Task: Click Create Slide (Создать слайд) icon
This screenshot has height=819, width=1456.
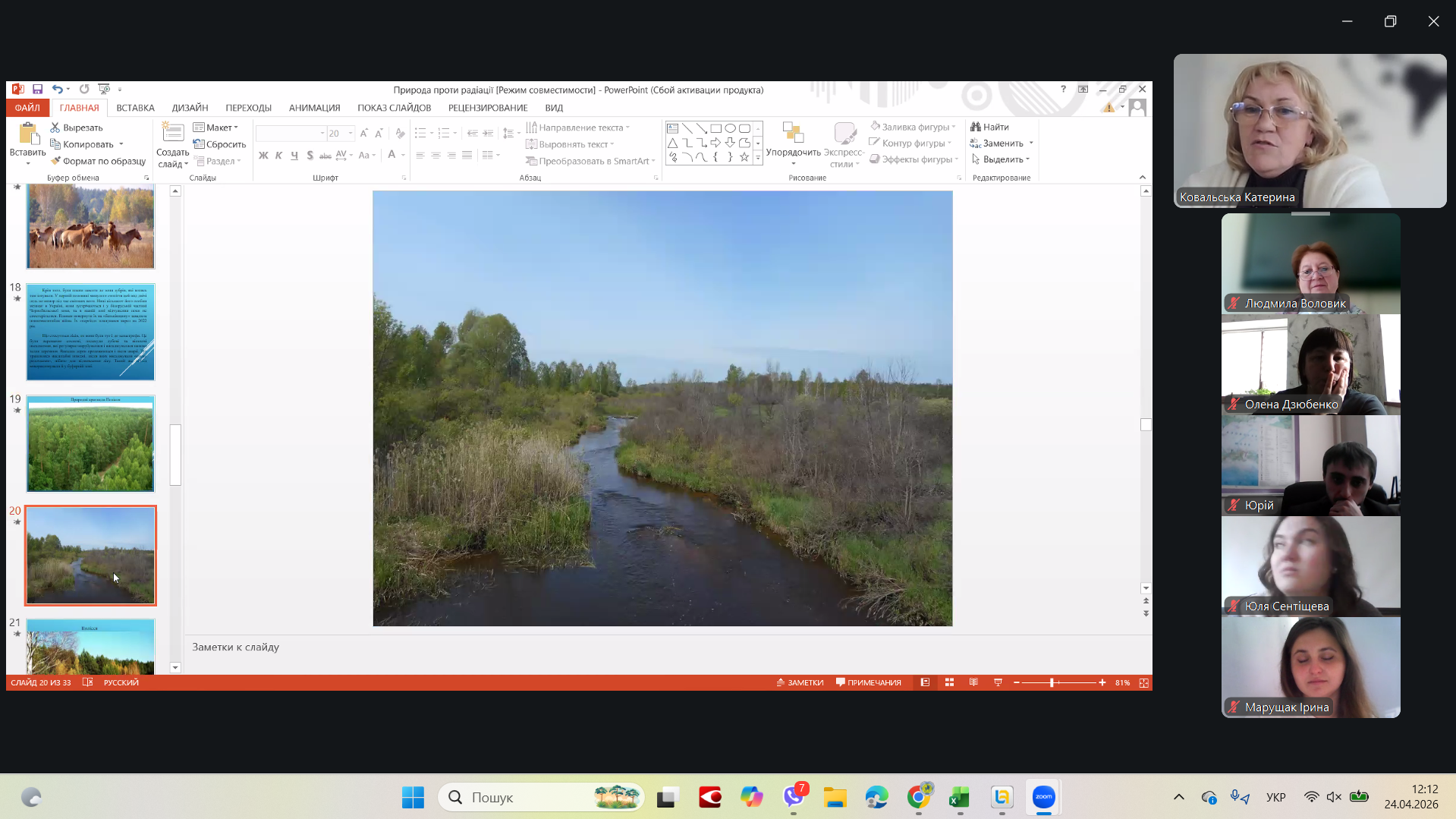Action: pos(172,134)
